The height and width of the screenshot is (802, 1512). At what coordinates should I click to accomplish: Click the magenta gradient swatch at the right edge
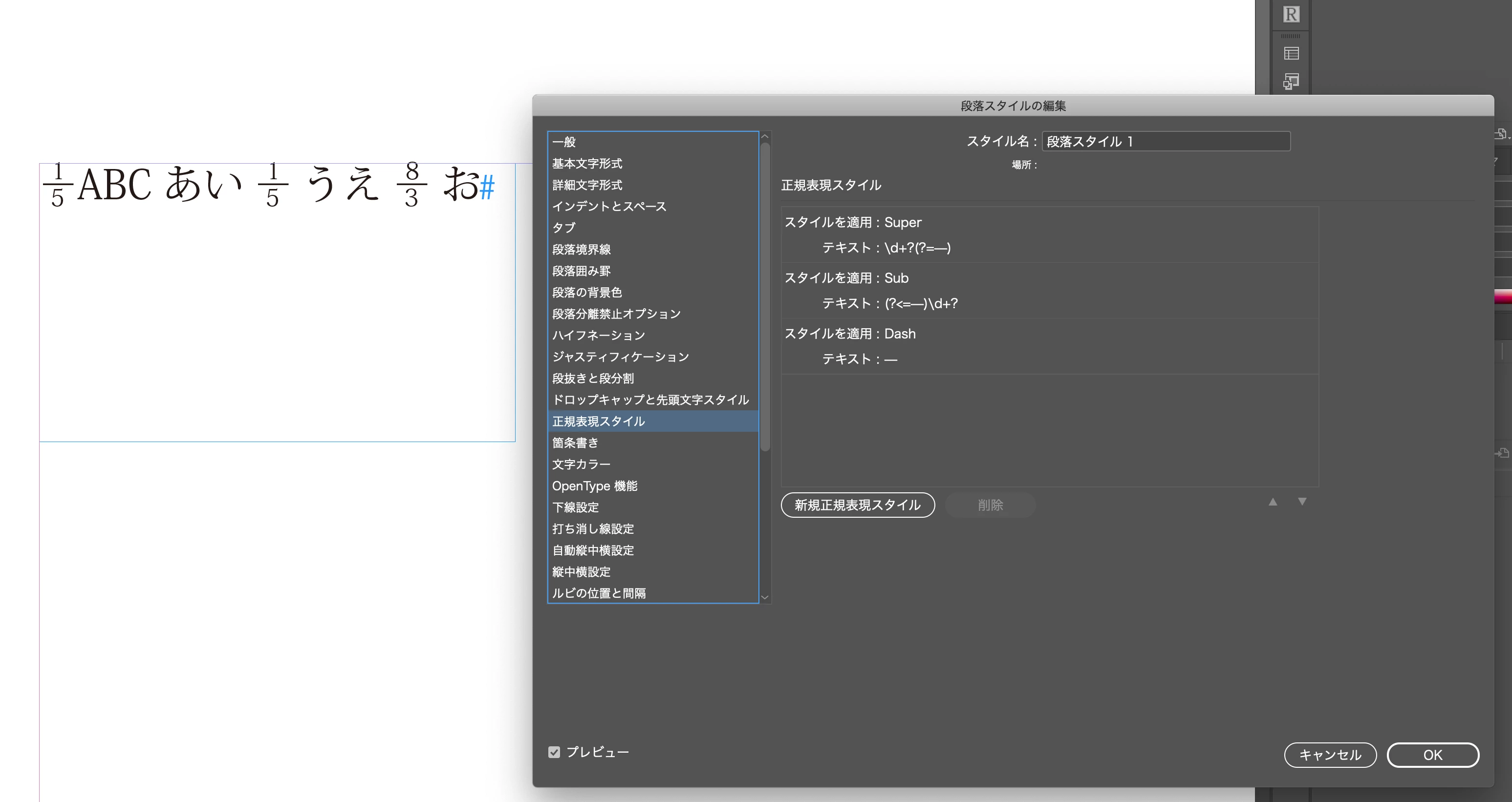click(x=1503, y=297)
